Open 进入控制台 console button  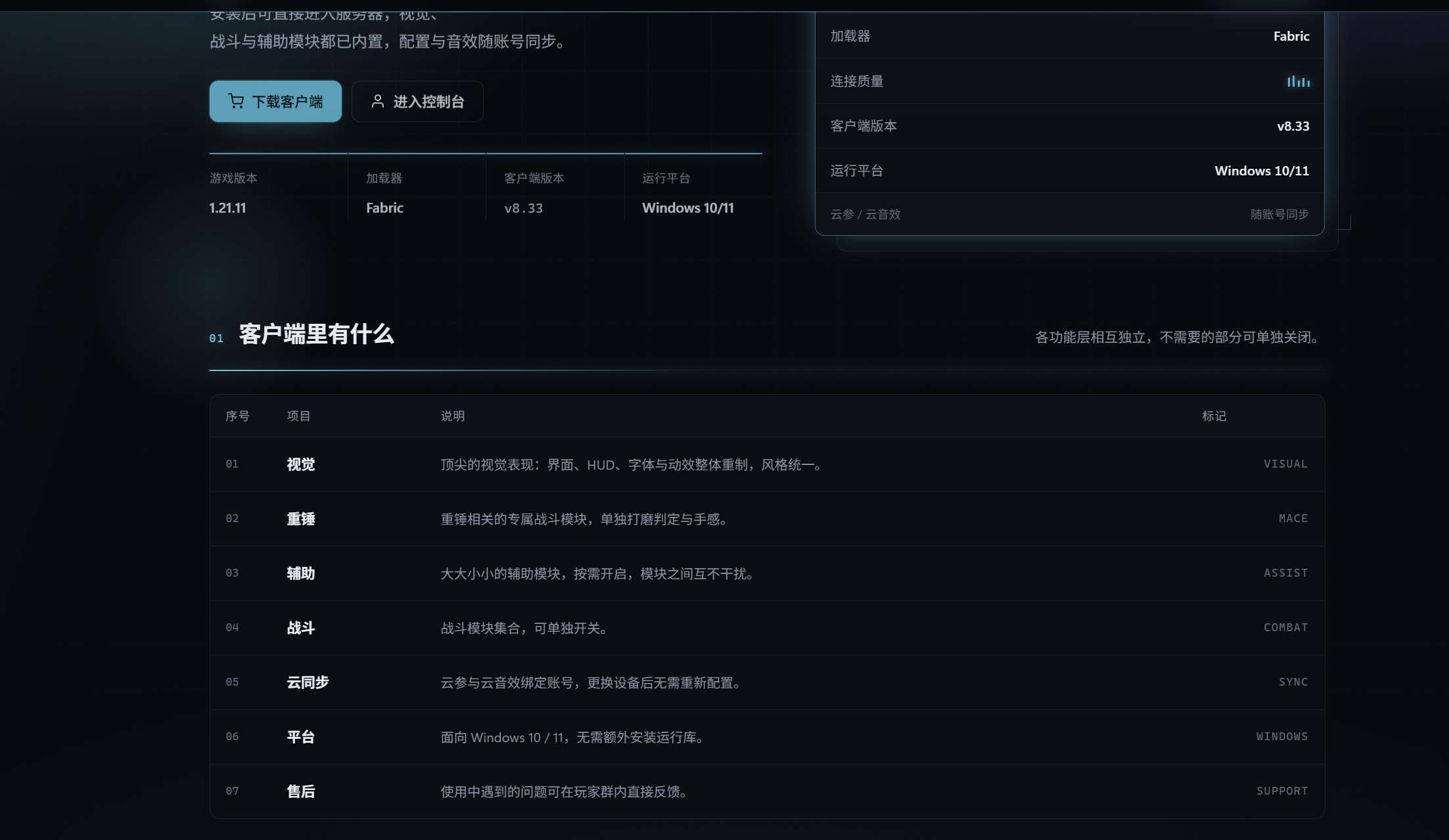point(417,101)
